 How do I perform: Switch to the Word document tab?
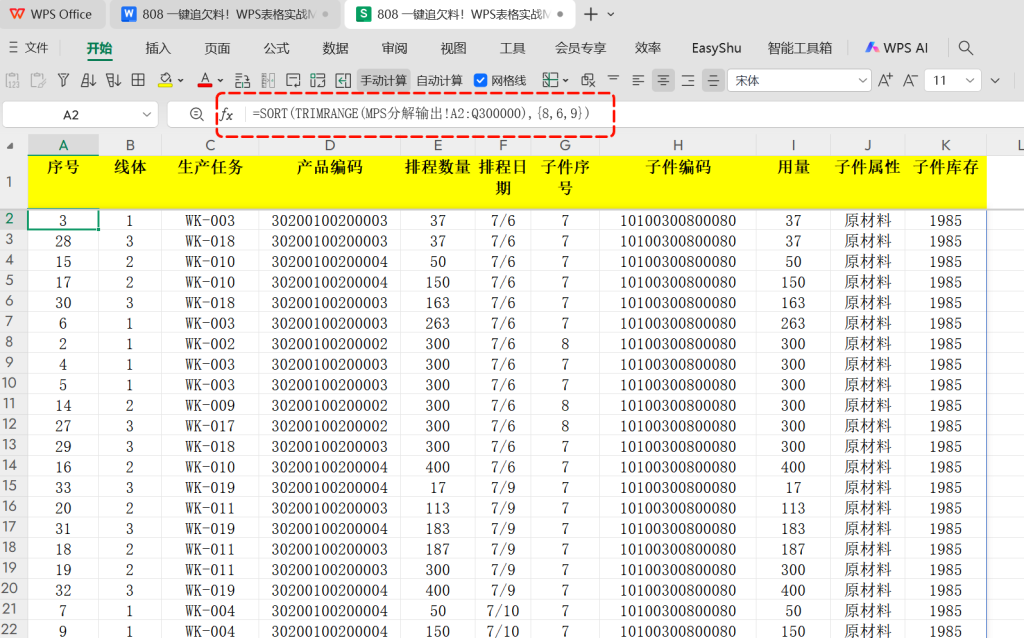[x=224, y=14]
